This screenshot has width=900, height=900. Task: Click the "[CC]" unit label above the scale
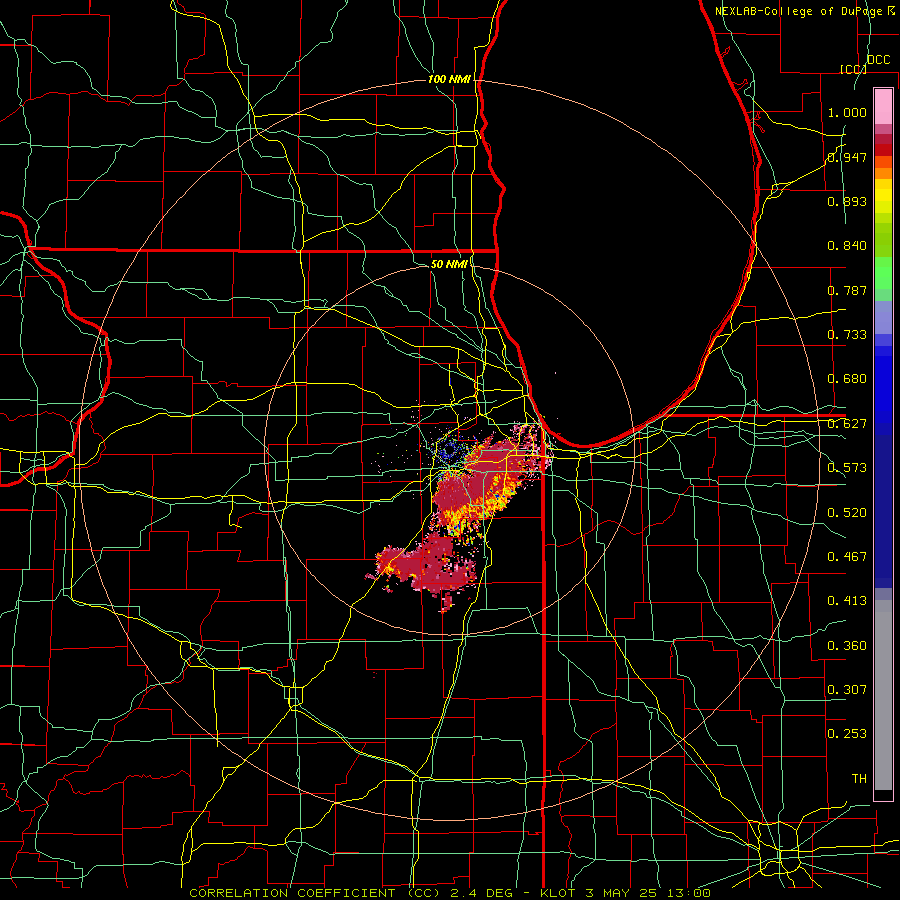tap(853, 69)
